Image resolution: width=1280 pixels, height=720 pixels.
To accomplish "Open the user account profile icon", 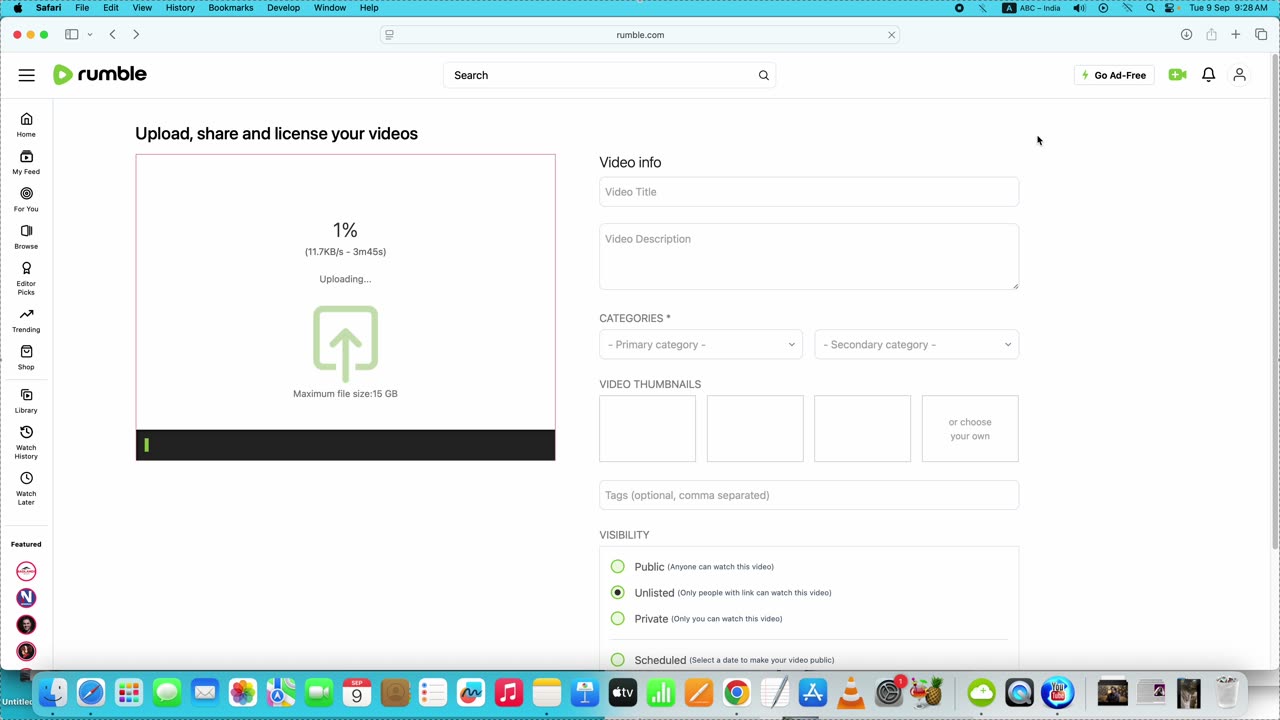I will (1239, 75).
